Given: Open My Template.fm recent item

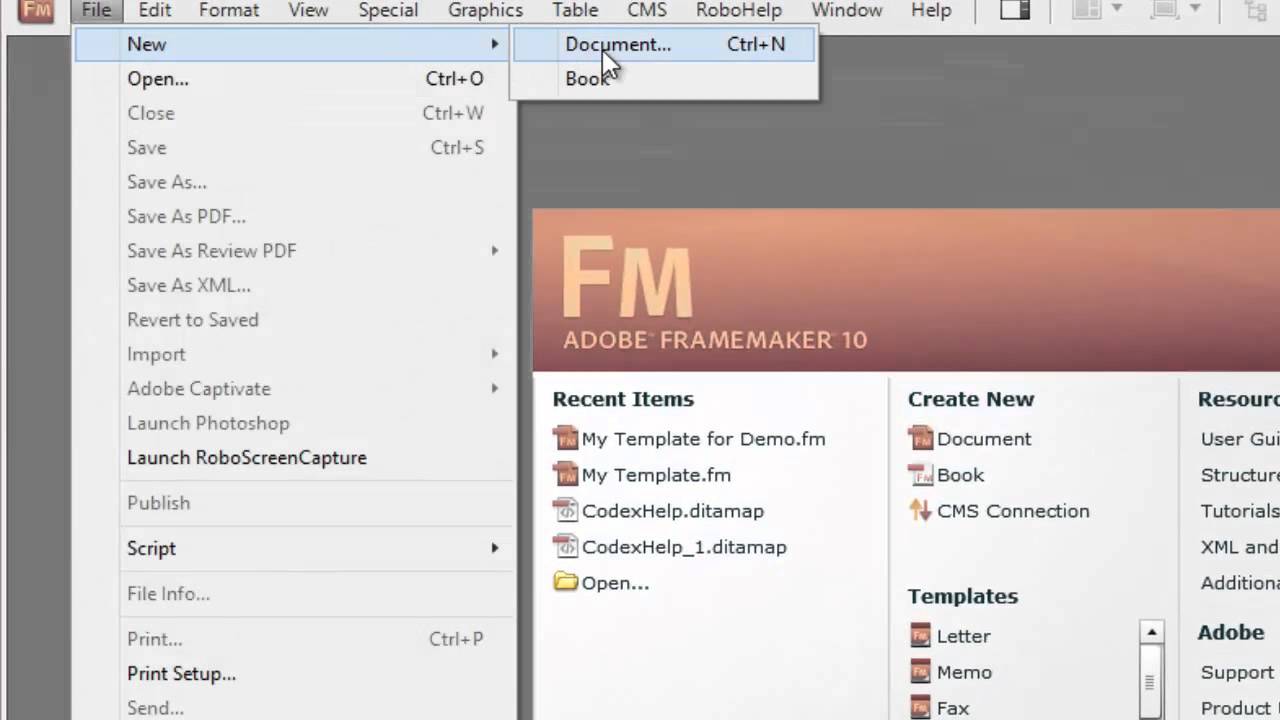Looking at the screenshot, I should 656,475.
